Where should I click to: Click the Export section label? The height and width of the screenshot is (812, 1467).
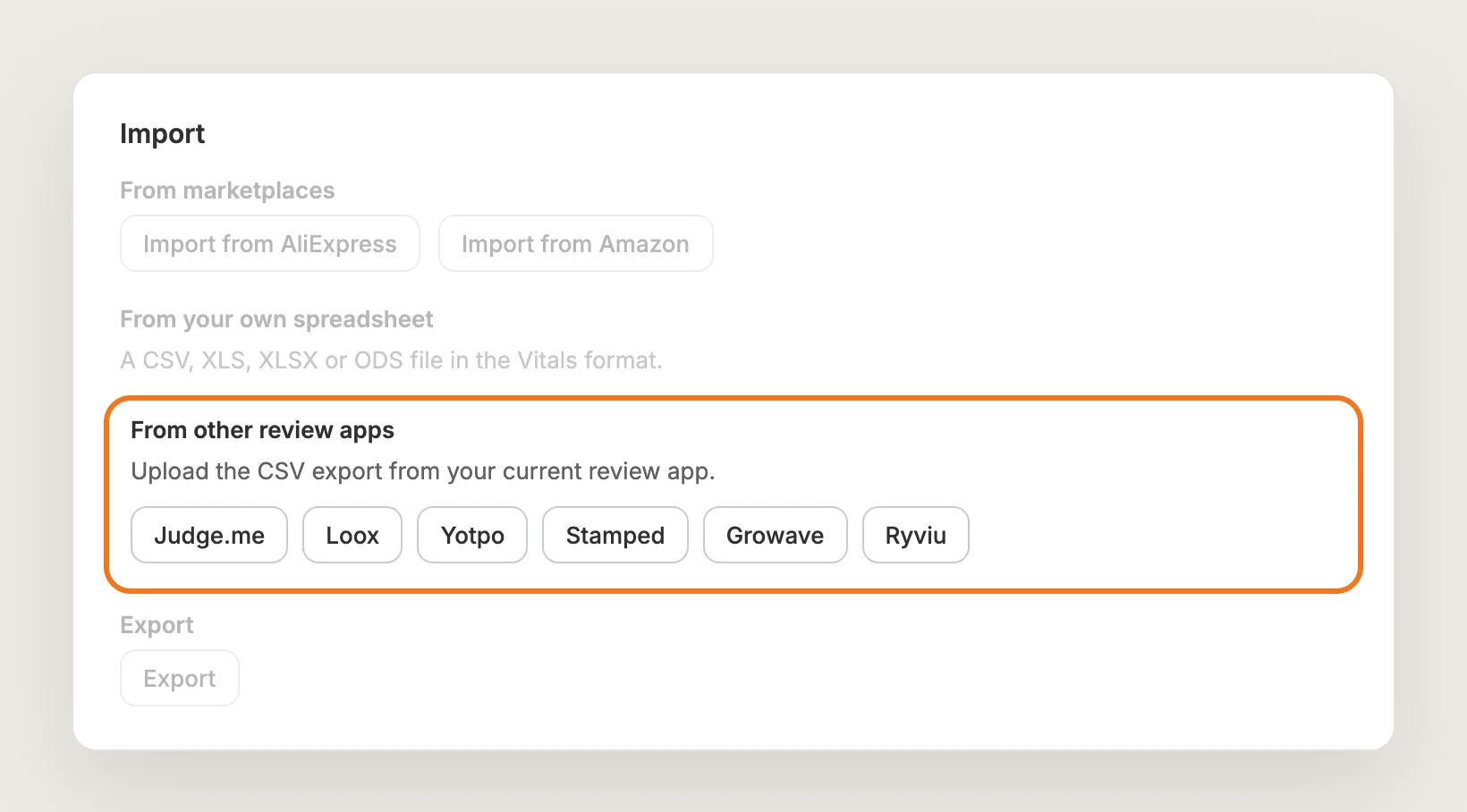pos(157,625)
